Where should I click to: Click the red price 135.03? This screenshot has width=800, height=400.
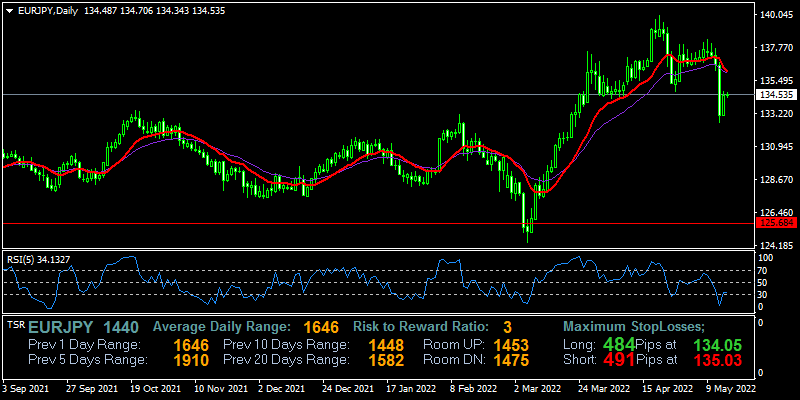(717, 360)
